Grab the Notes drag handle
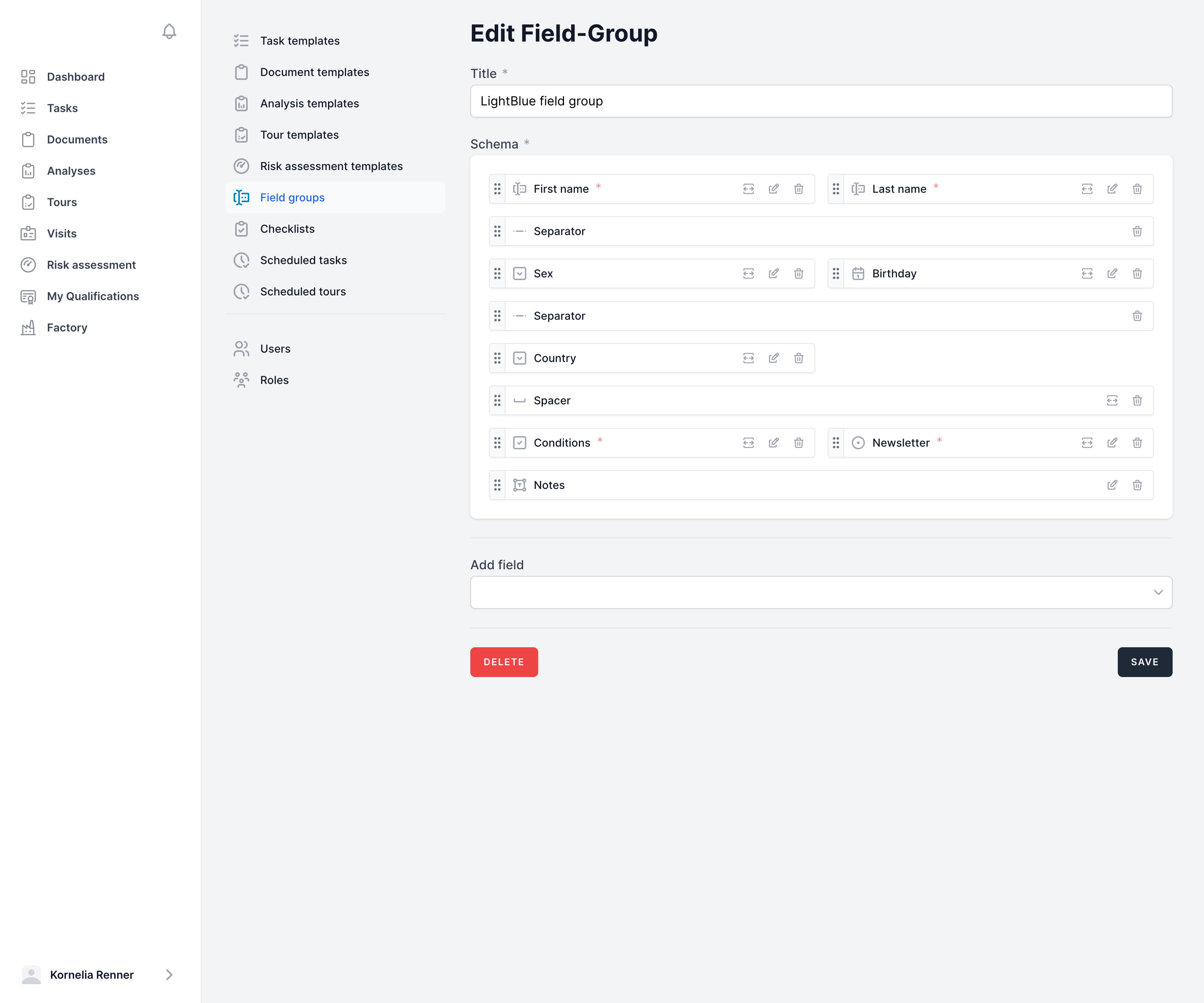This screenshot has height=1003, width=1204. click(x=497, y=485)
